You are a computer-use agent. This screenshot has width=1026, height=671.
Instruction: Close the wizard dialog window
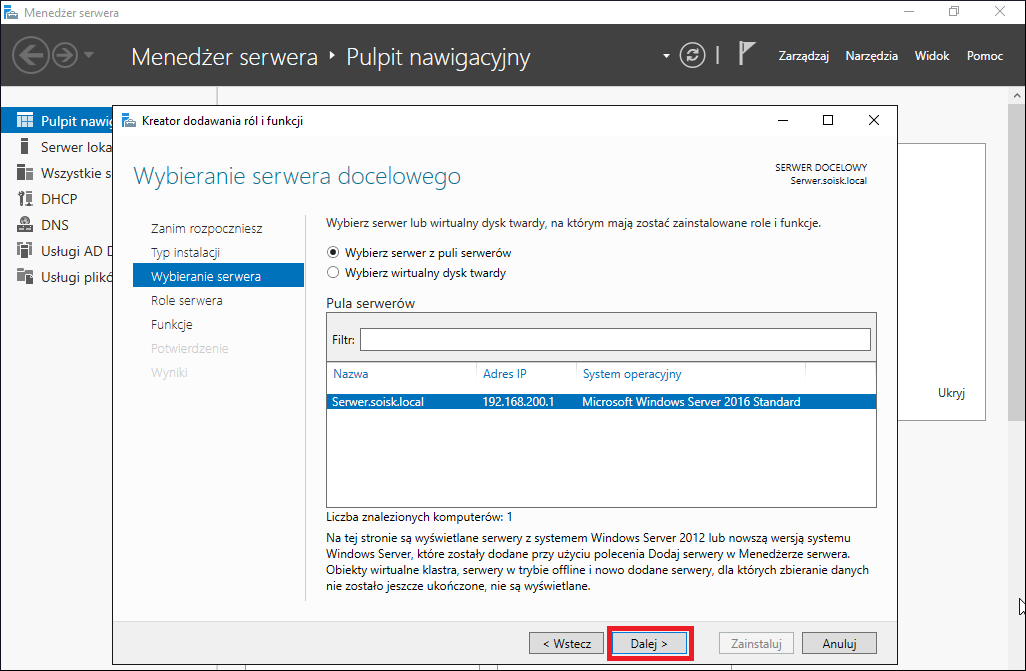coord(874,120)
